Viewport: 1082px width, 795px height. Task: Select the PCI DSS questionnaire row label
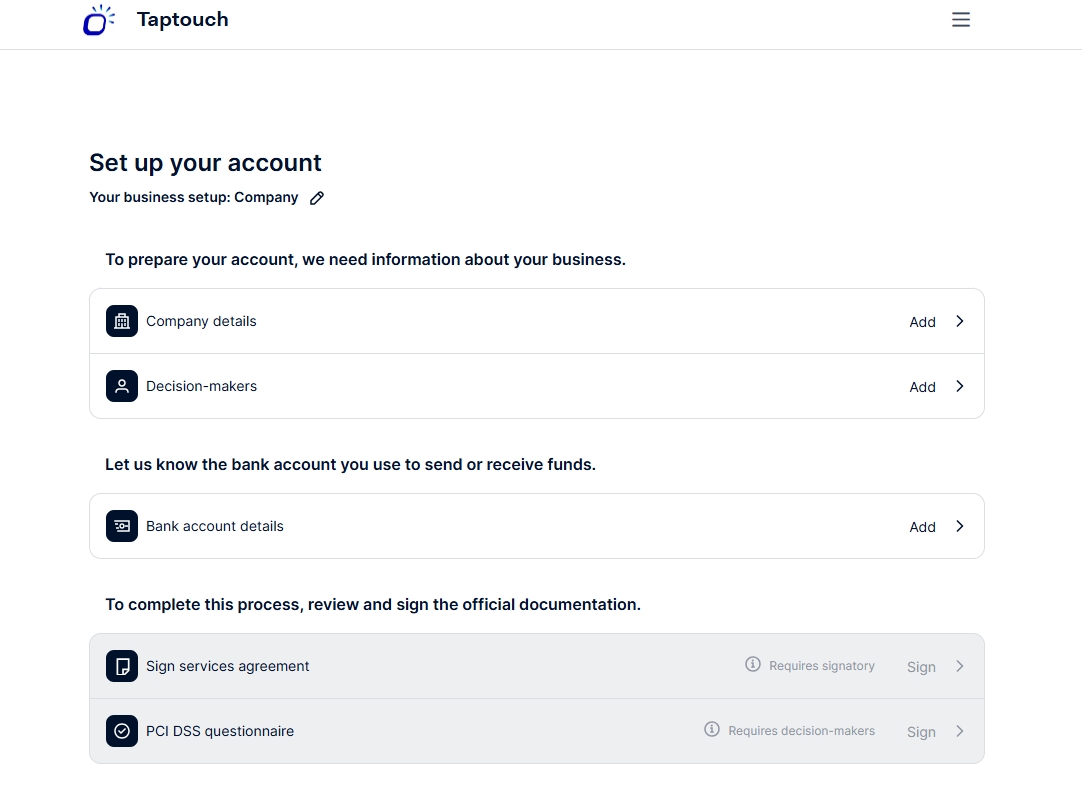(x=220, y=731)
